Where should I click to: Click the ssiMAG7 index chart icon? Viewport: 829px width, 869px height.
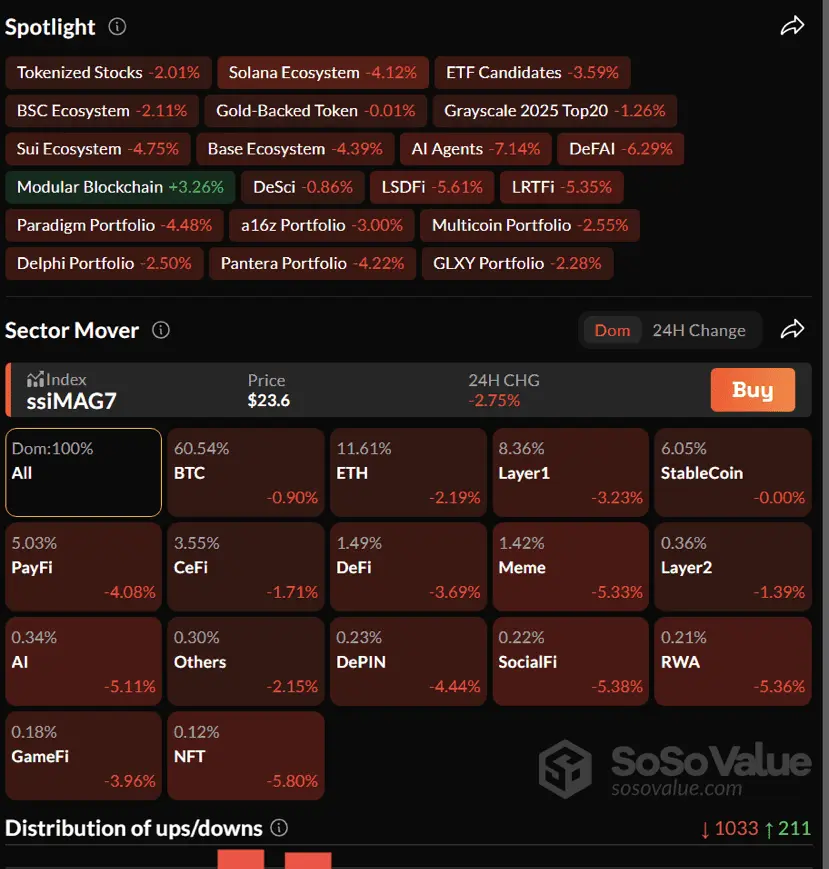tap(36, 379)
